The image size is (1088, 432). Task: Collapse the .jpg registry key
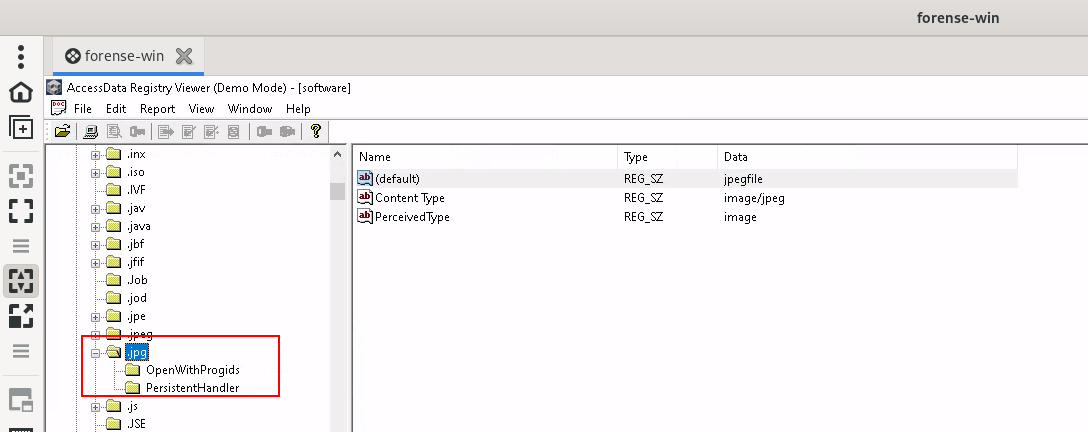pyautogui.click(x=96, y=352)
